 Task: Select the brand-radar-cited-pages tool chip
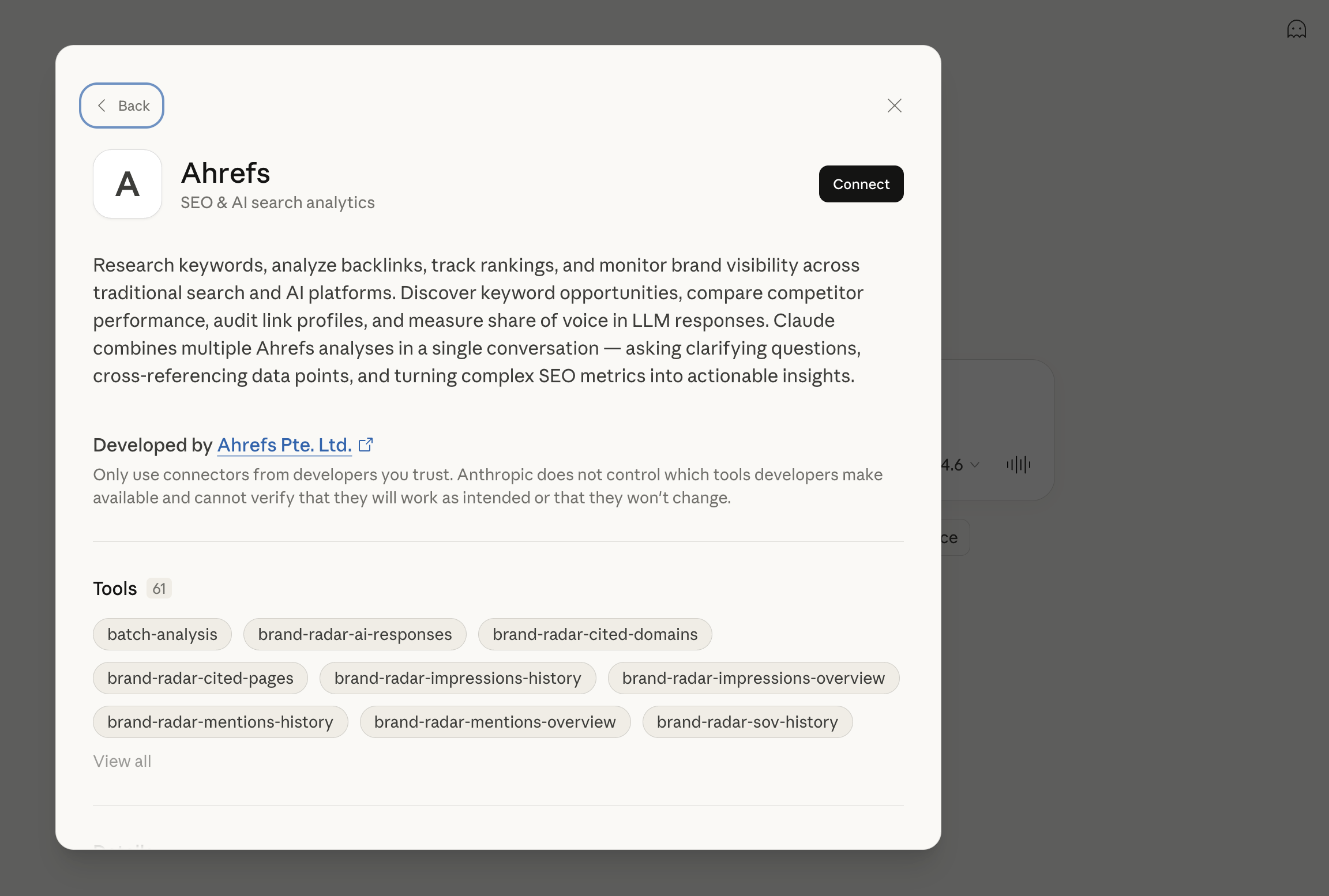pos(200,678)
